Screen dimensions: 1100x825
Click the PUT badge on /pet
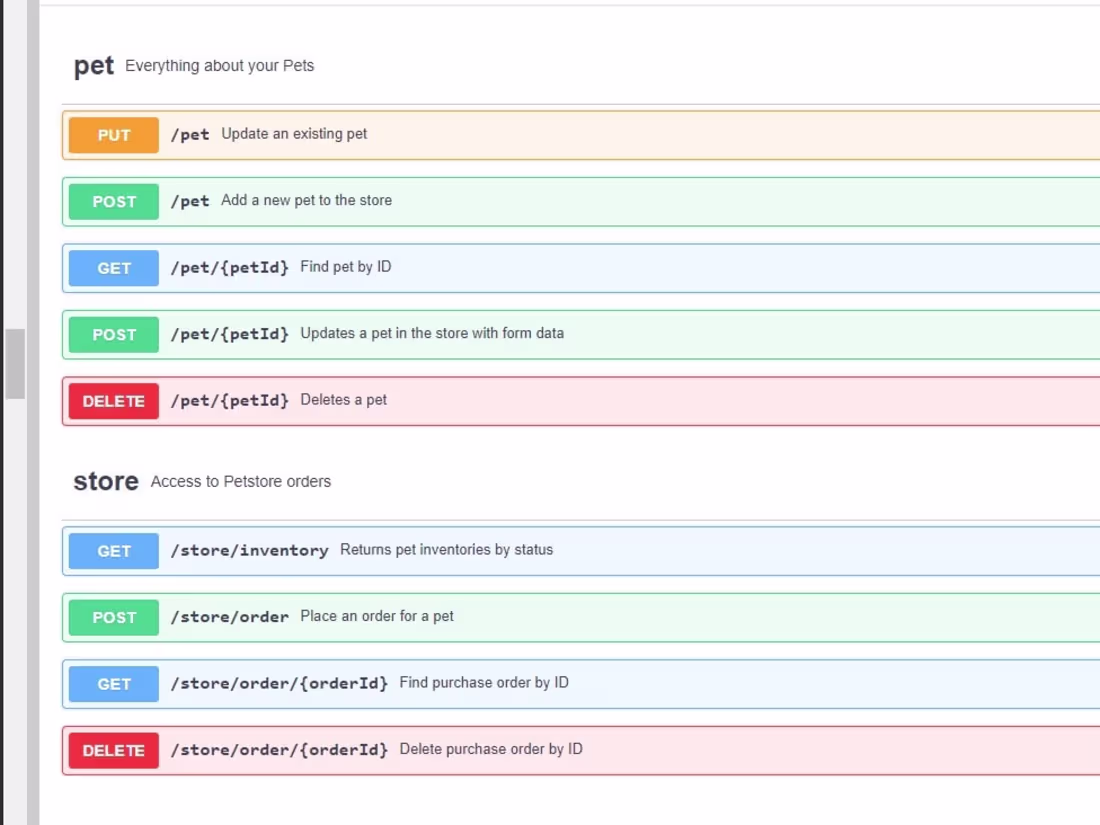coord(113,135)
